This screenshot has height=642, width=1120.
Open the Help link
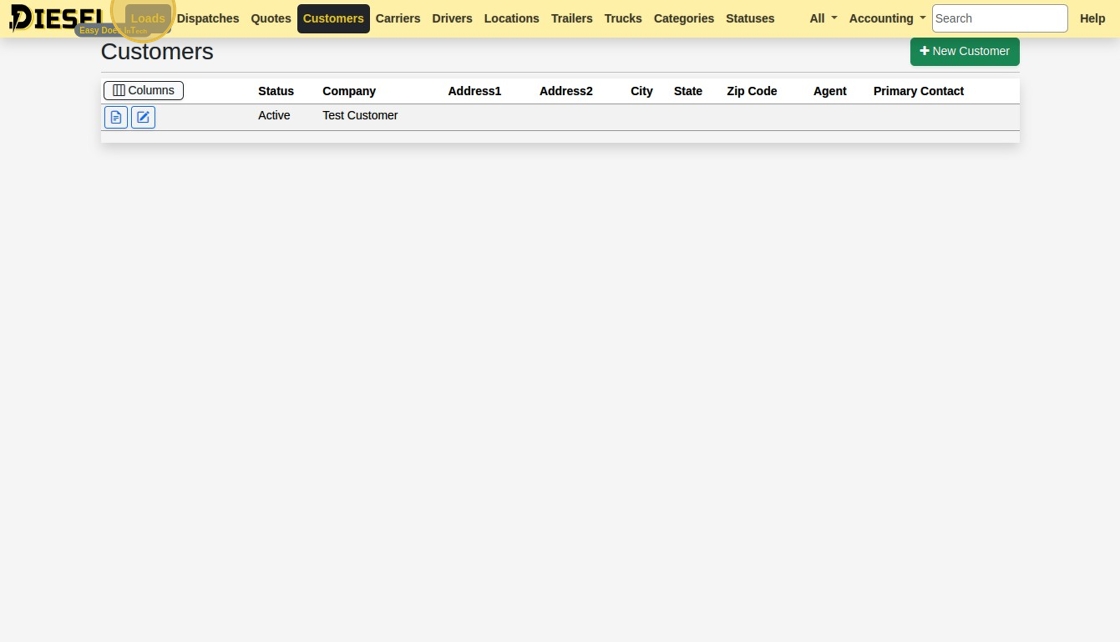point(1092,19)
